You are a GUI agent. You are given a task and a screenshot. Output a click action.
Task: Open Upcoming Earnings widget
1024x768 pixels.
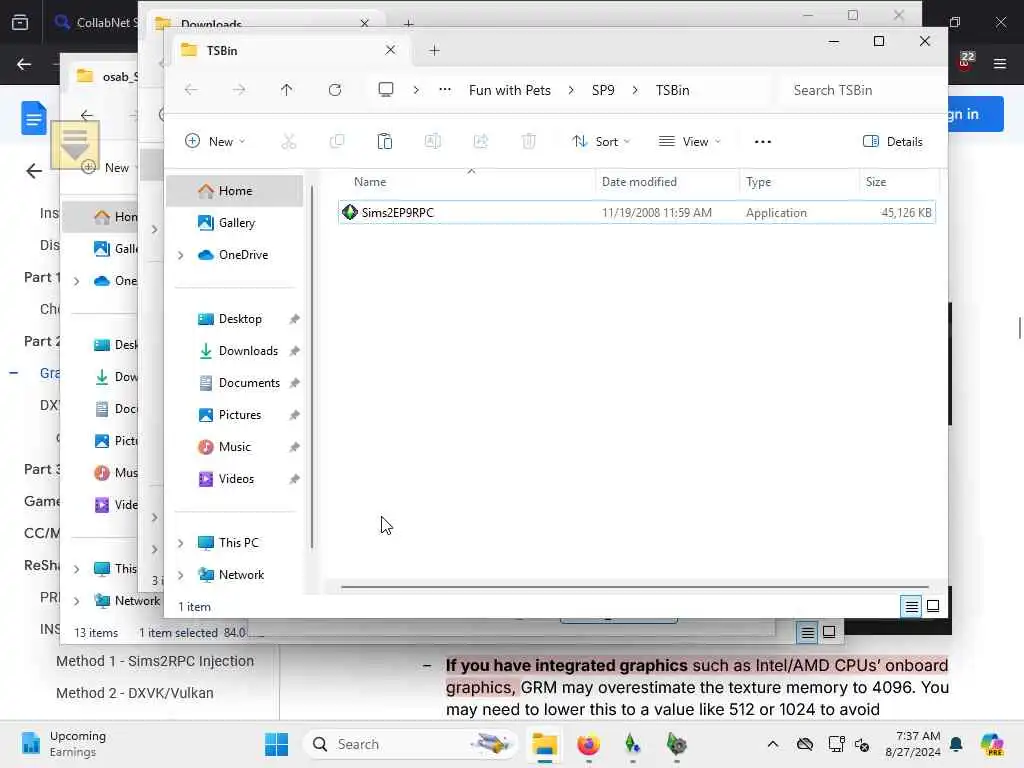(x=64, y=744)
